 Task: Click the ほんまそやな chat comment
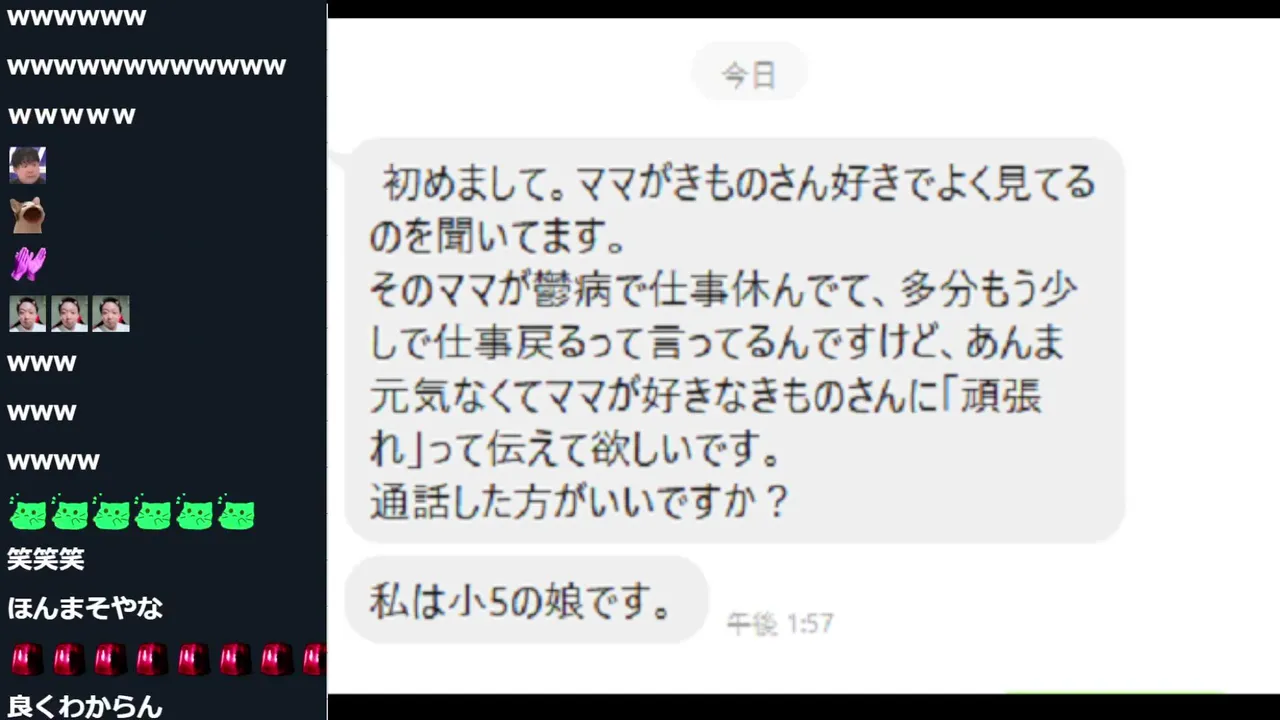point(85,608)
